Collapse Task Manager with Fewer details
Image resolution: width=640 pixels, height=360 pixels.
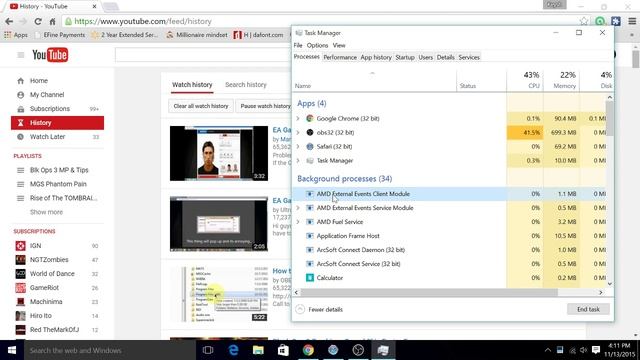[319, 309]
